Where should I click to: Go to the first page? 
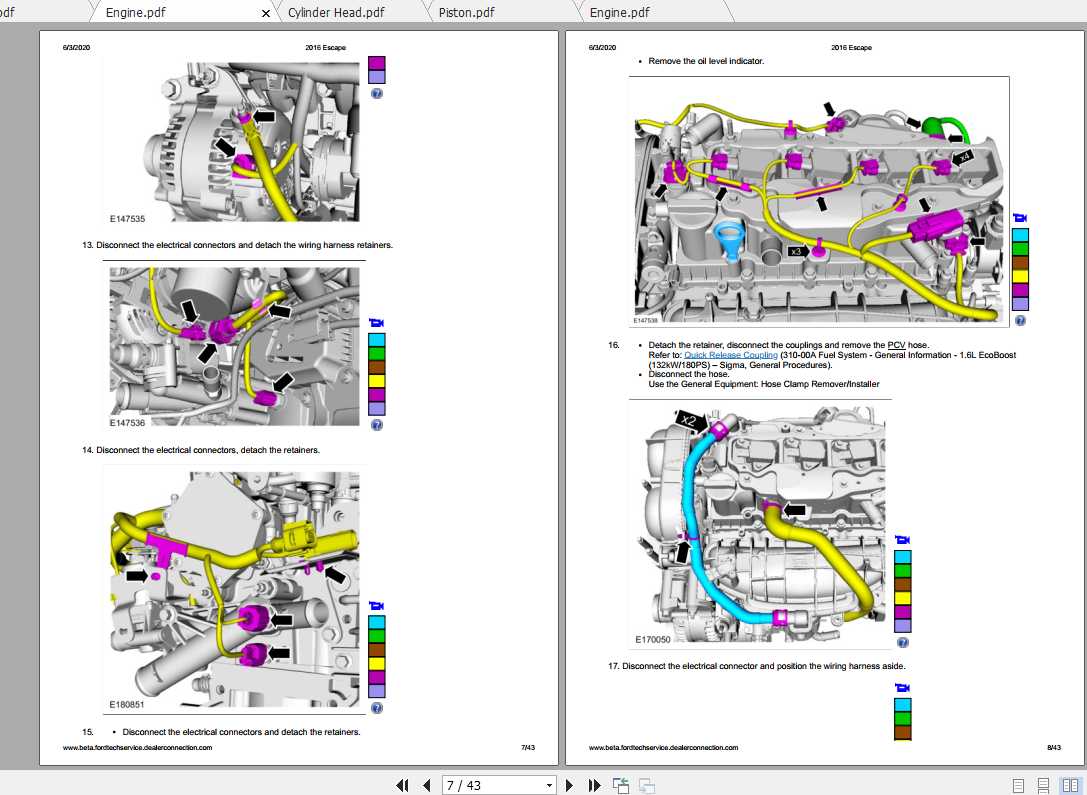403,786
